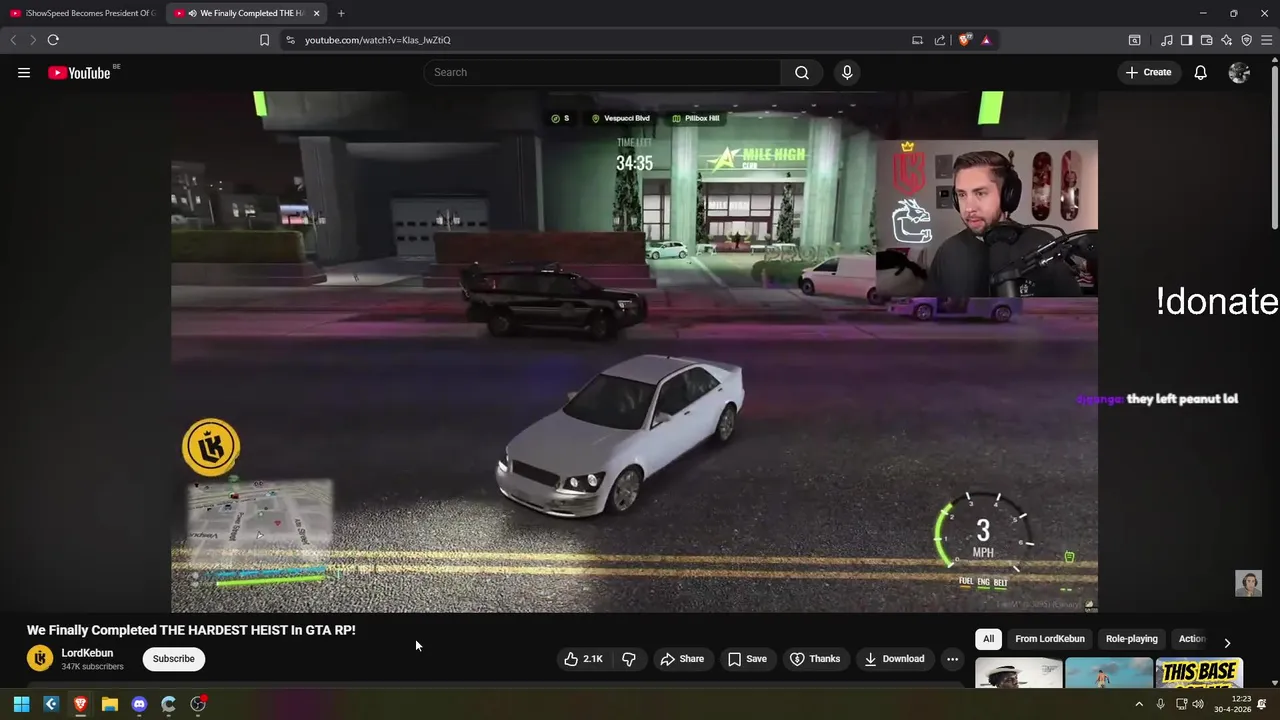Switch to iShowSpeed Becomes President tab

[82, 13]
